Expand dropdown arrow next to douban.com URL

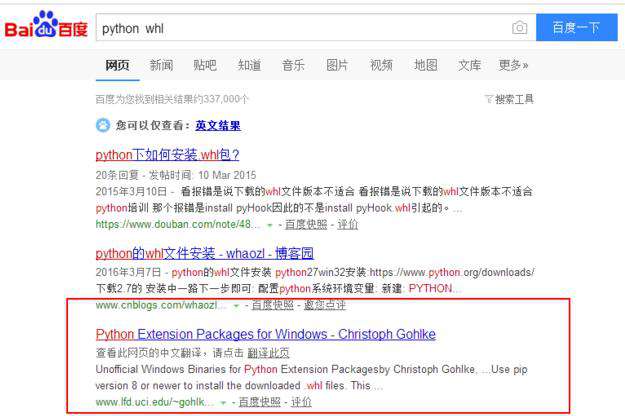(x=270, y=225)
